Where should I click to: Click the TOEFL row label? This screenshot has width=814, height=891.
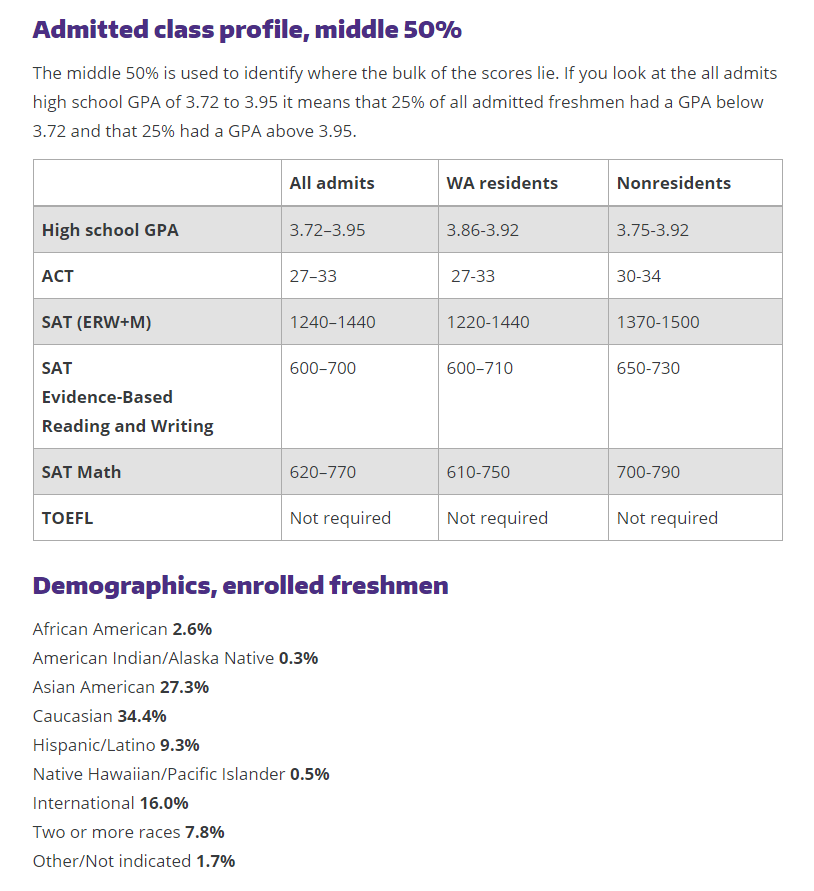67,518
